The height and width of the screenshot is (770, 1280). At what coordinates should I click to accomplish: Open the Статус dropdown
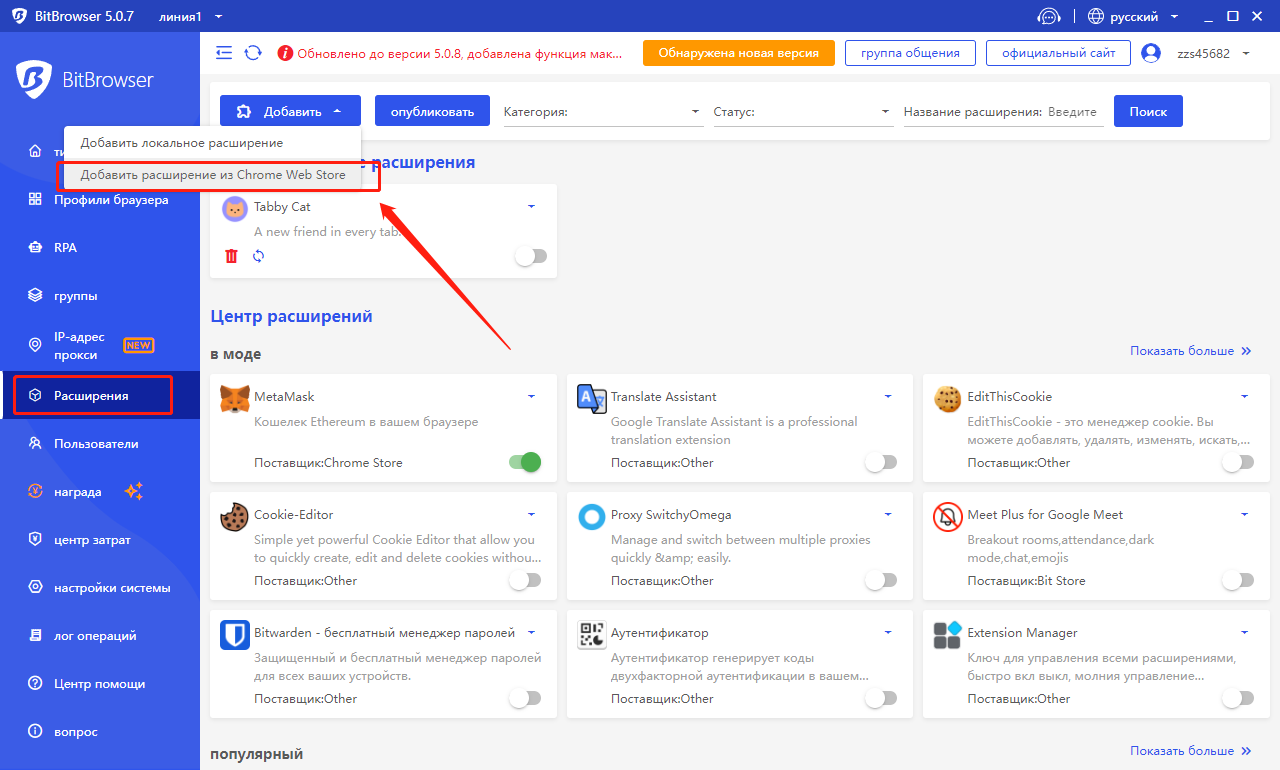(x=803, y=112)
